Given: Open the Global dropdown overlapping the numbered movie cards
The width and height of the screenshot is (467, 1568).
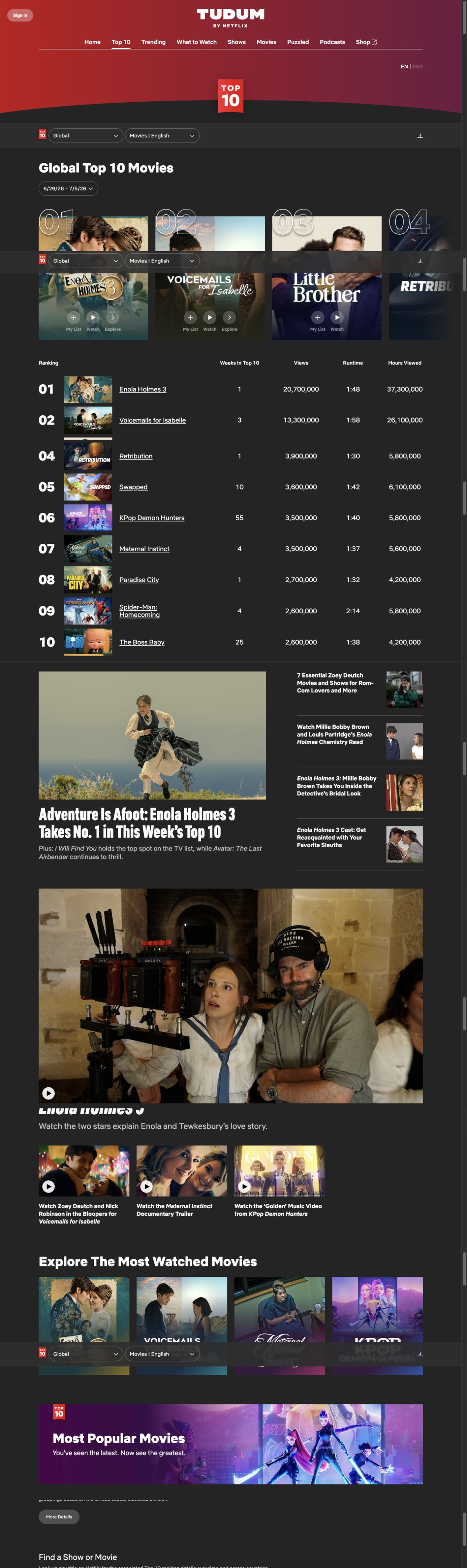Looking at the screenshot, I should [x=86, y=261].
